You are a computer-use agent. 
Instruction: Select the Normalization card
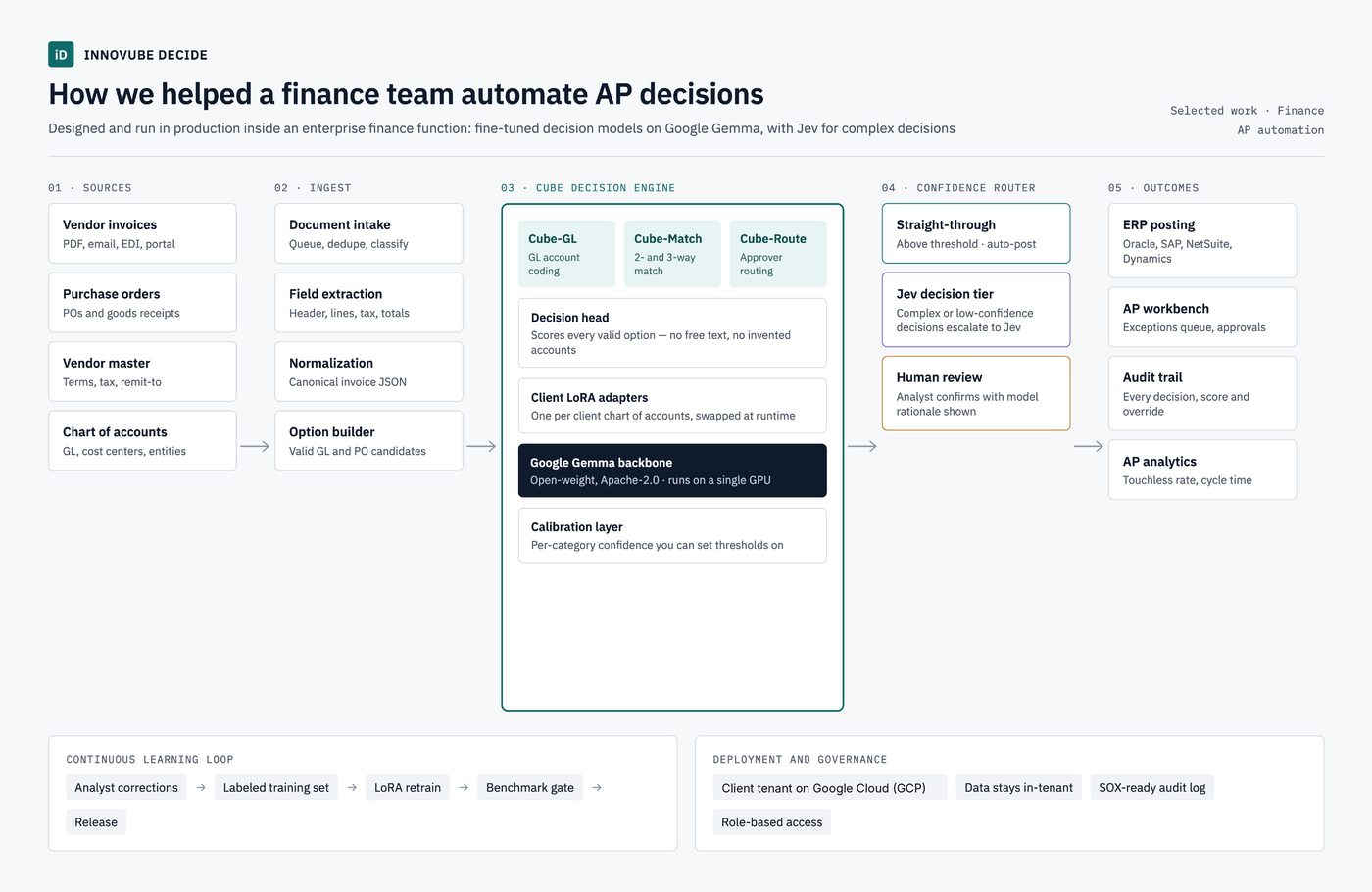point(368,372)
